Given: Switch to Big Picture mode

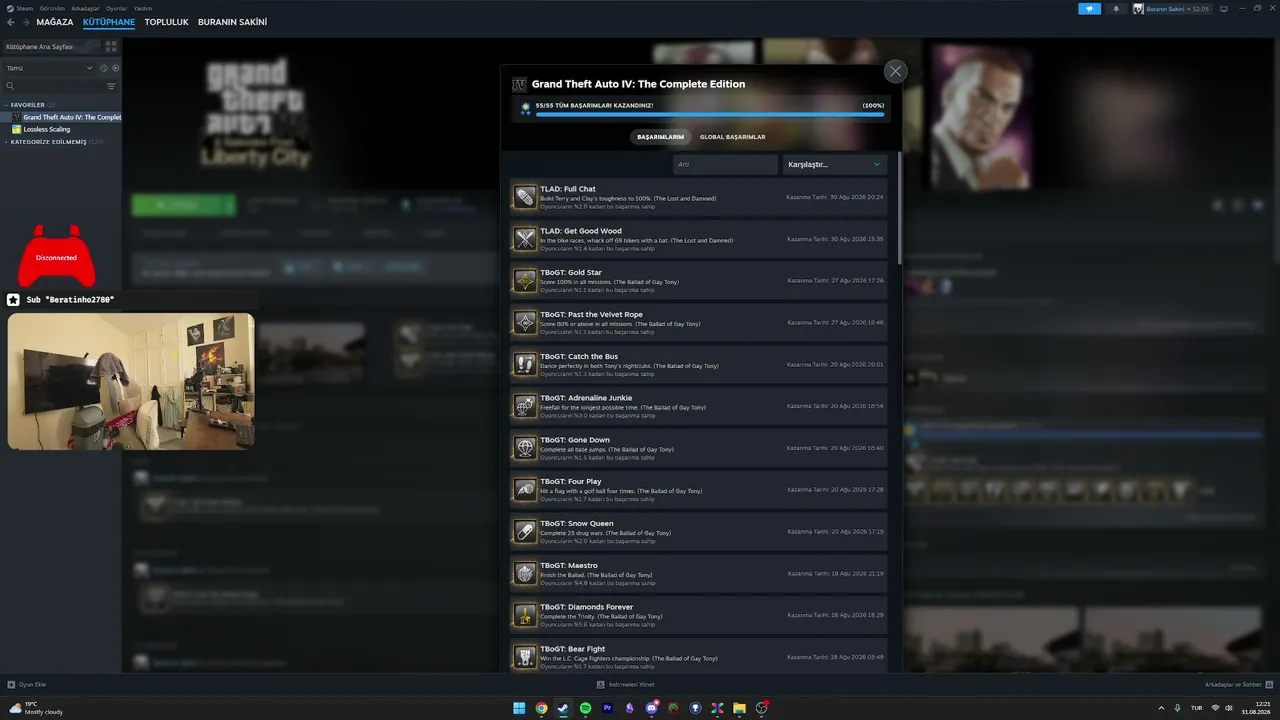Looking at the screenshot, I should coord(1223,9).
